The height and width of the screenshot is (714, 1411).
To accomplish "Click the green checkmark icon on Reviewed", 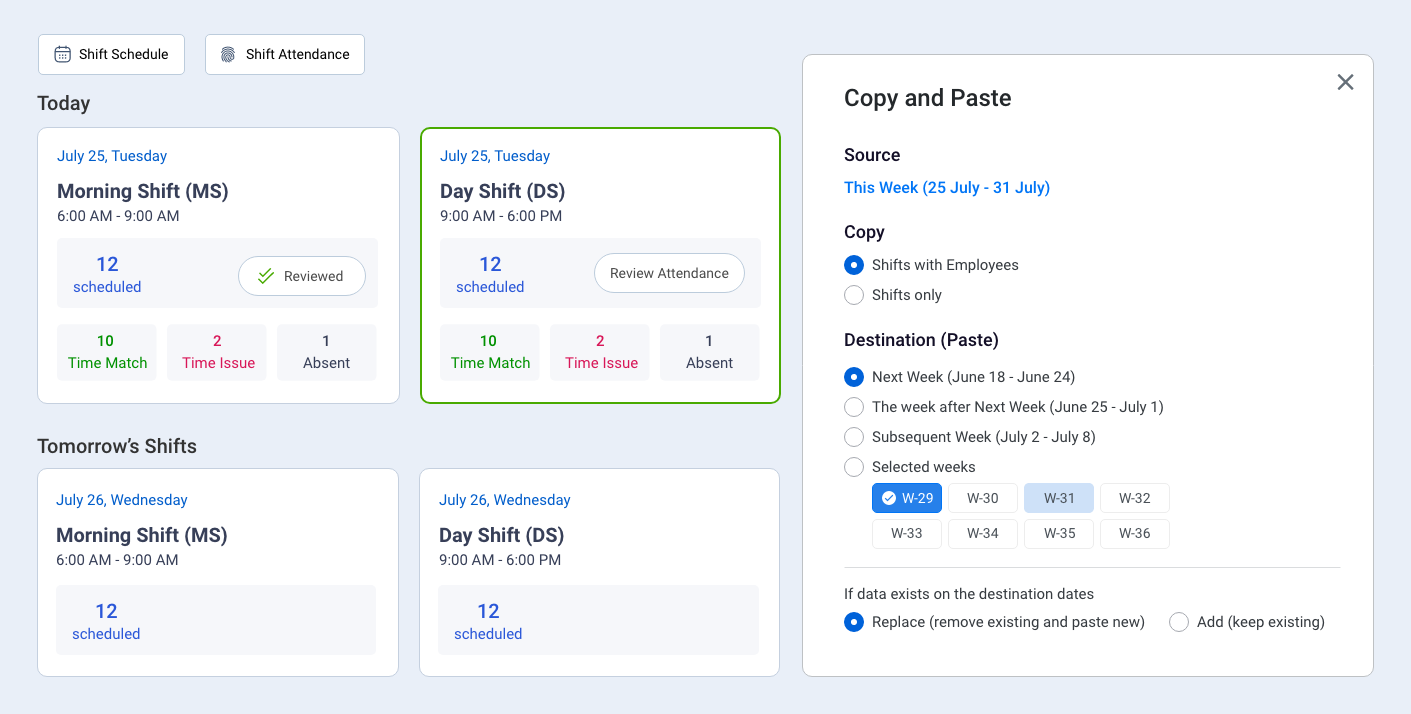I will (x=266, y=276).
